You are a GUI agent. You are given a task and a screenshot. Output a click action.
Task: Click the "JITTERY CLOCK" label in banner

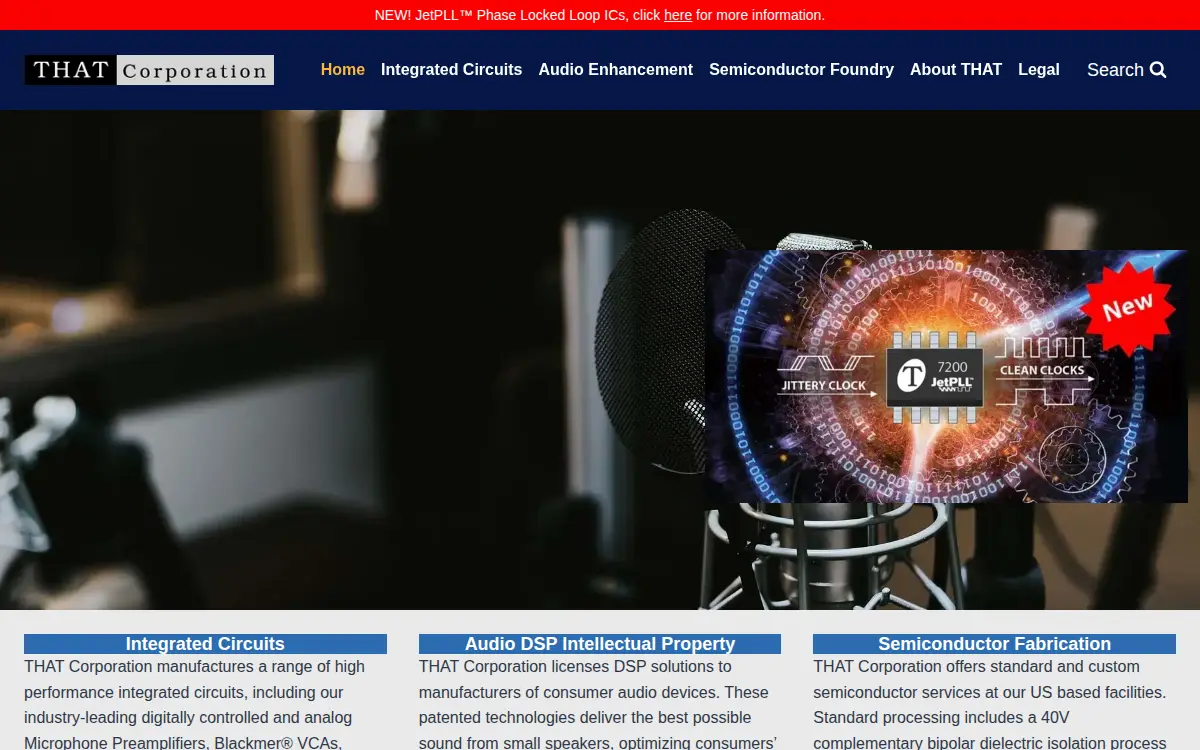pos(824,386)
